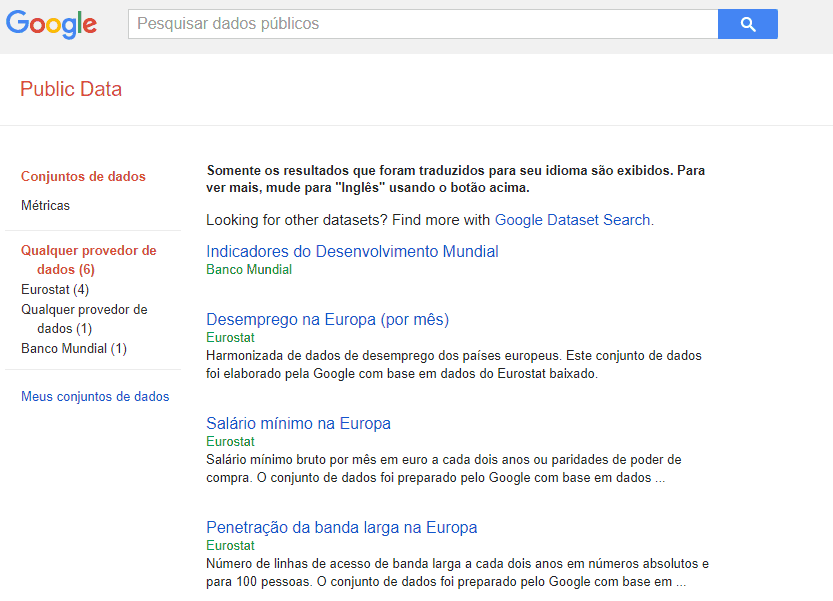This screenshot has height=601, width=833.
Task: Open Desemprego na Europa (por mês) dataset
Action: coord(328,319)
